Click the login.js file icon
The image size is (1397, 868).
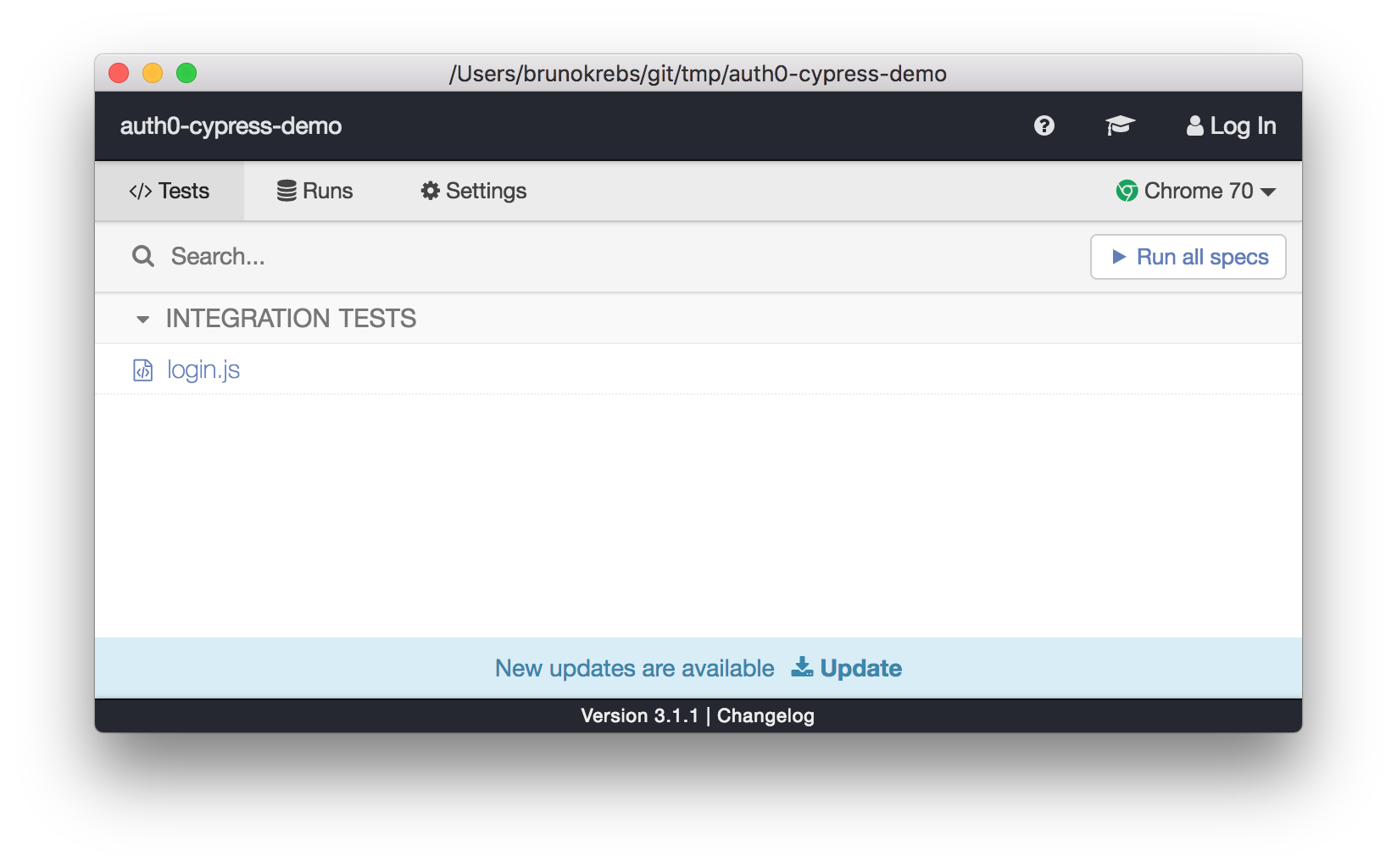tap(142, 370)
